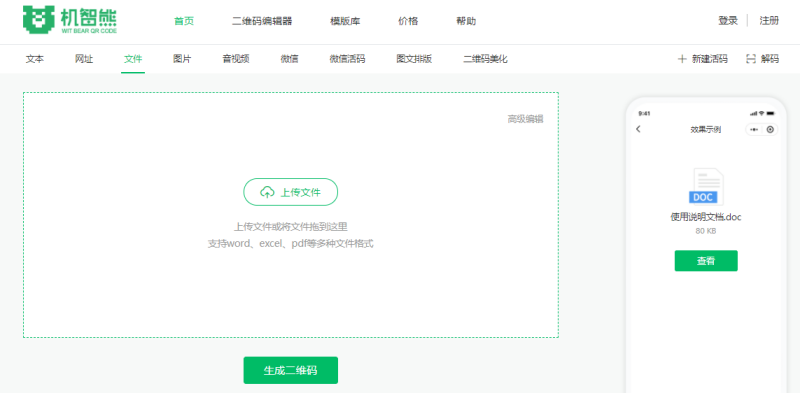Open the 二维码美化 tab
This screenshot has width=800, height=393.
[485, 59]
